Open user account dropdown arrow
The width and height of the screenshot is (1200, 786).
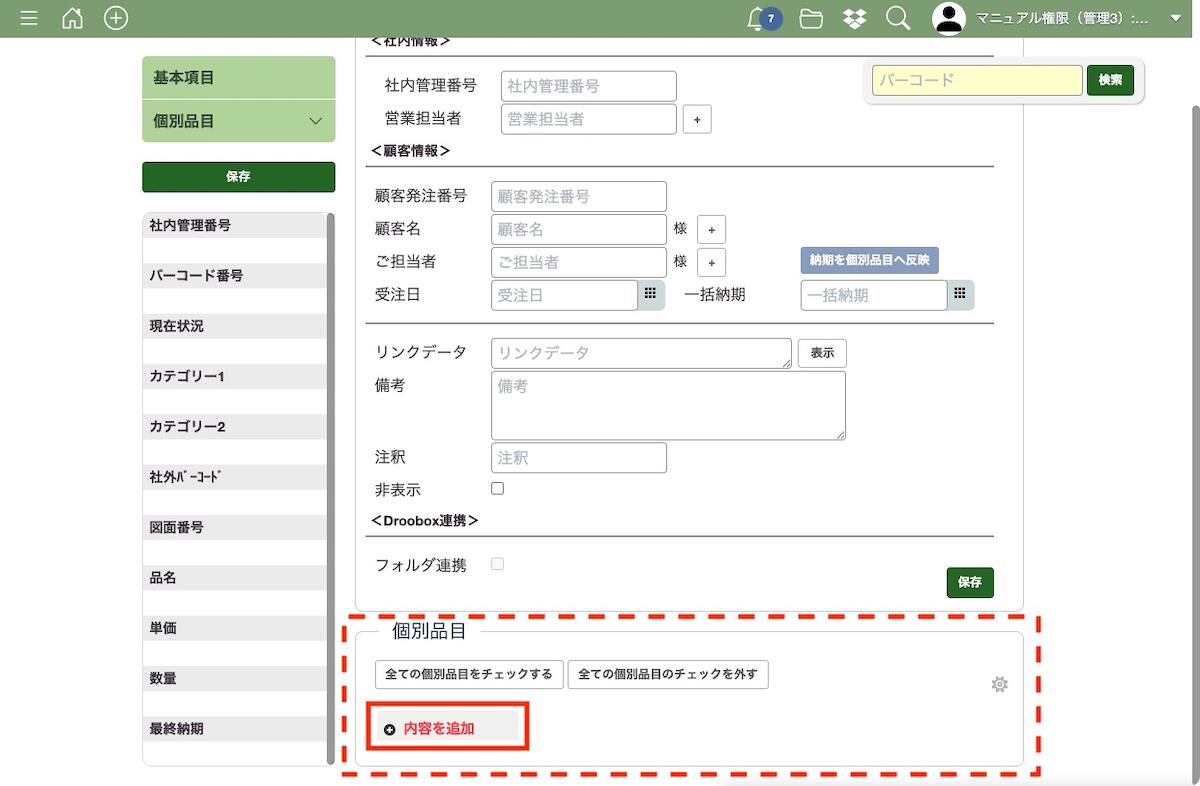(1175, 18)
